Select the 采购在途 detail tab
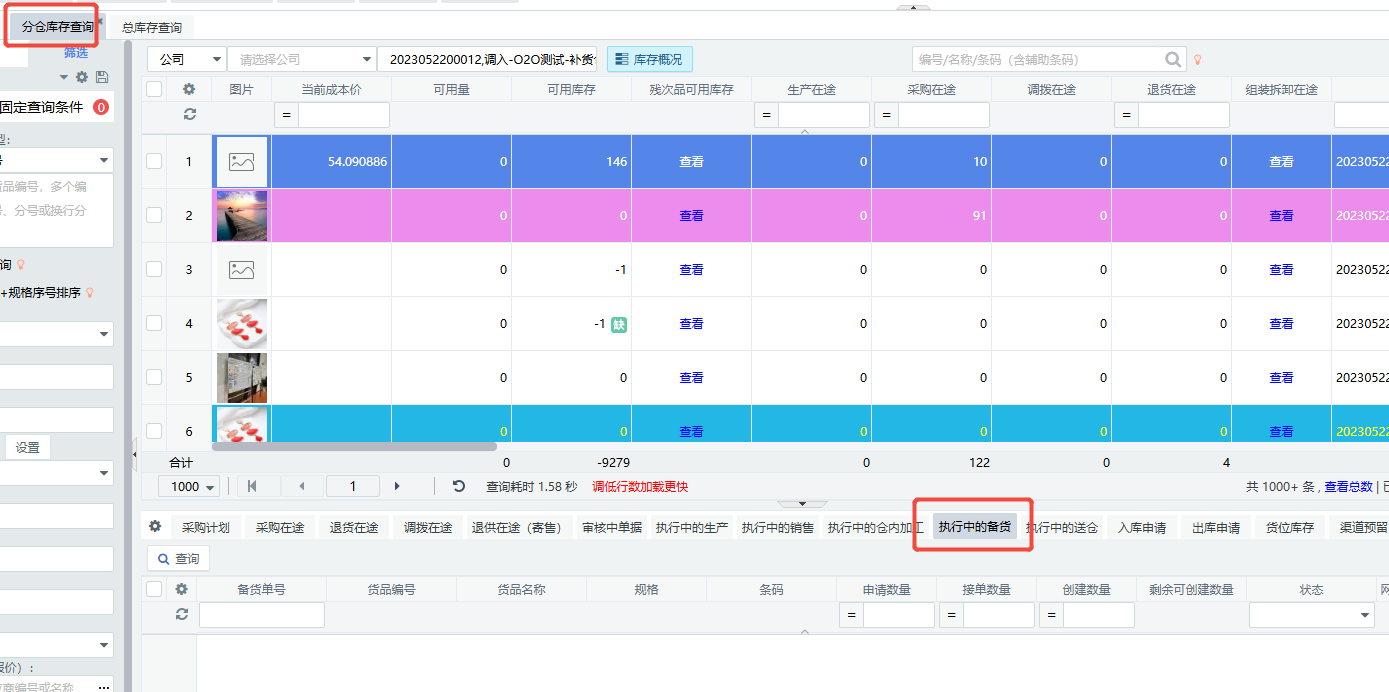 280,528
